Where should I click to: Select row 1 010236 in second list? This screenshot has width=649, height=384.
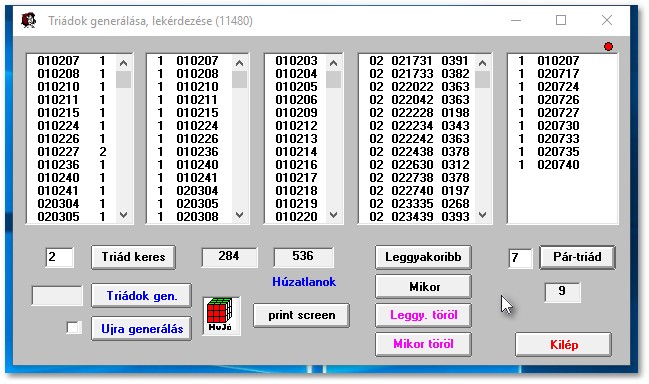(190, 152)
